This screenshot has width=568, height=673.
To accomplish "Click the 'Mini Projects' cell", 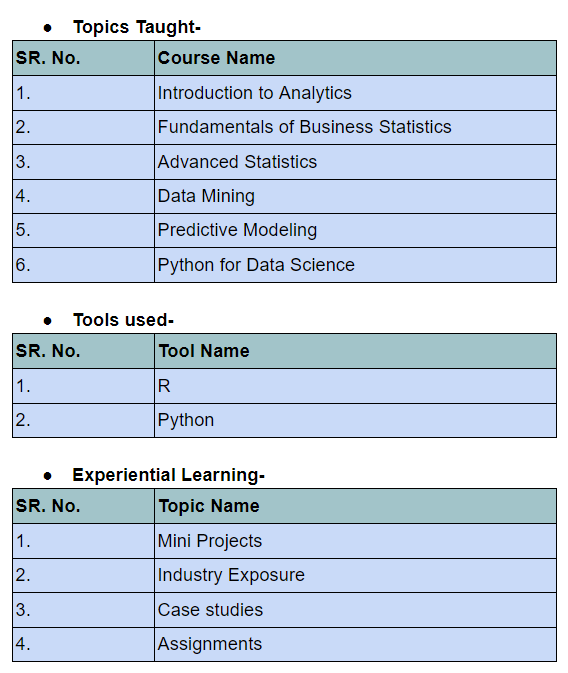I will pos(355,541).
